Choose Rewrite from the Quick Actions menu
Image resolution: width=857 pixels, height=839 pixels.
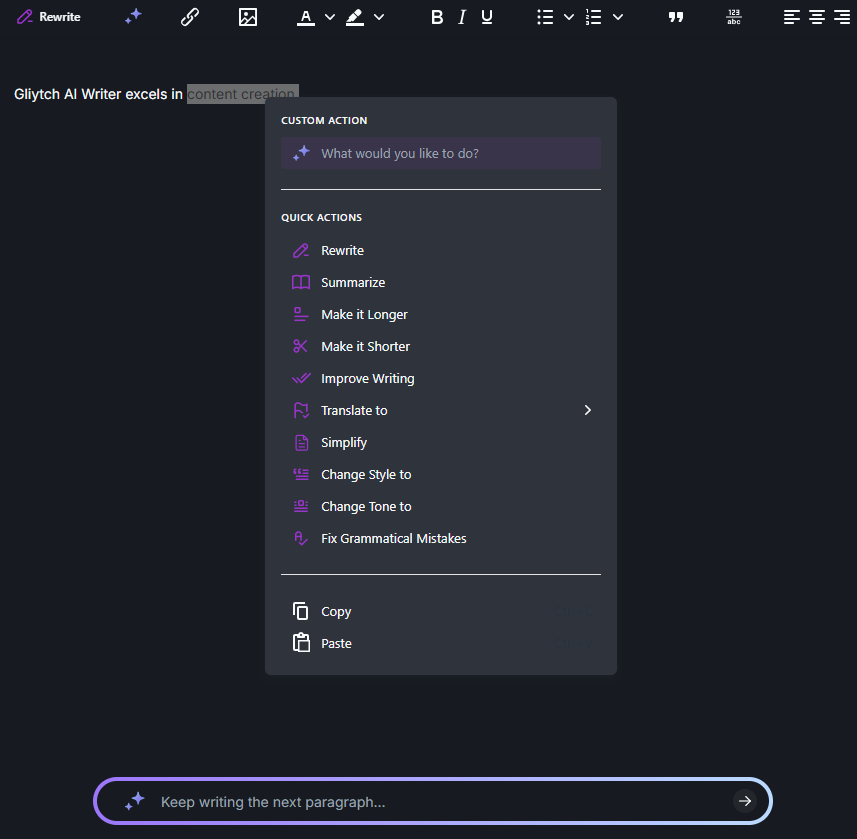pos(441,250)
